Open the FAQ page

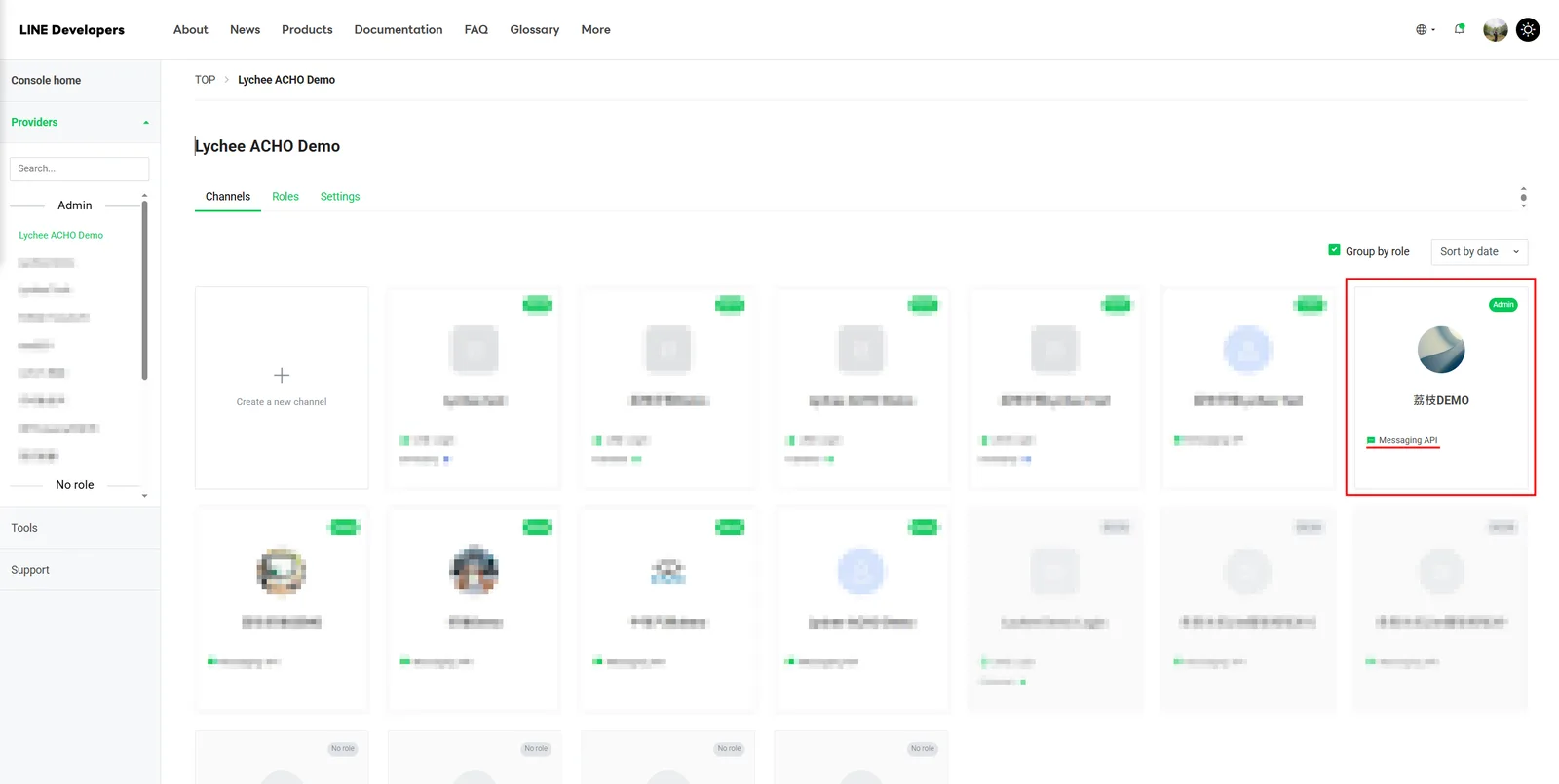pyautogui.click(x=476, y=30)
